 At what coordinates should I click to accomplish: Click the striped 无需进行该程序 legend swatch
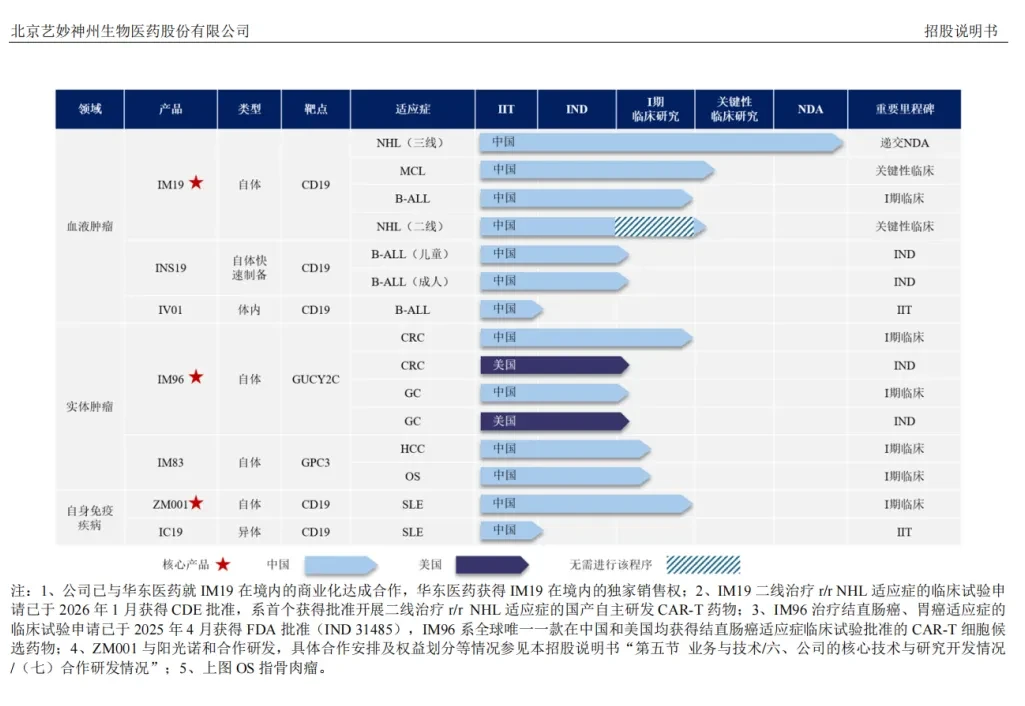[x=703, y=564]
